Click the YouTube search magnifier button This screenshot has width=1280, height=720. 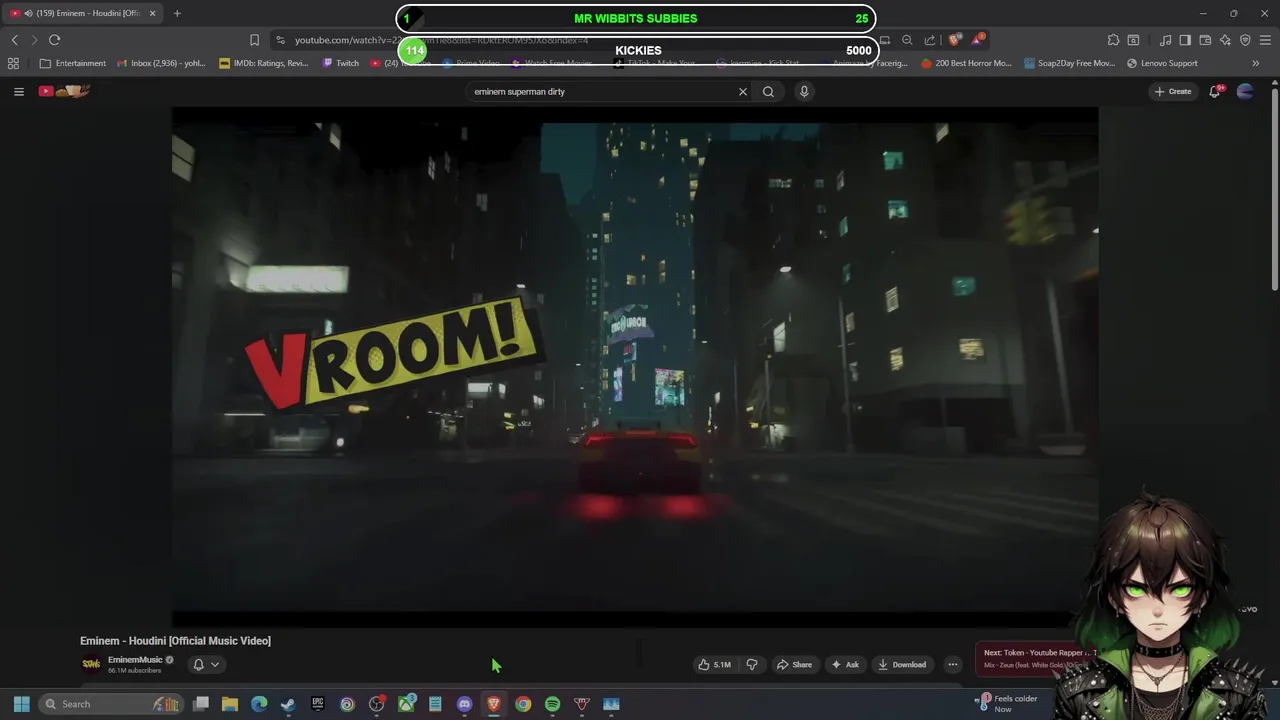(768, 91)
